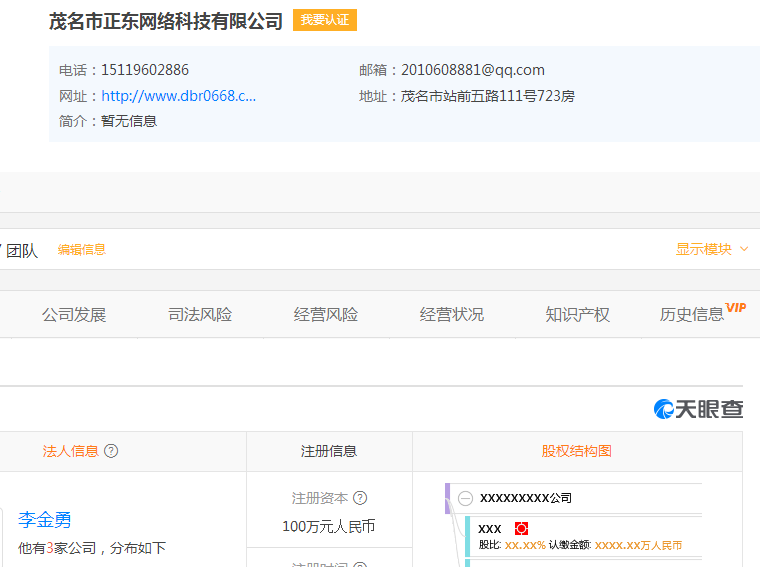The height and width of the screenshot is (567, 760).
Task: Select the 经营风险 tab
Action: click(x=326, y=315)
